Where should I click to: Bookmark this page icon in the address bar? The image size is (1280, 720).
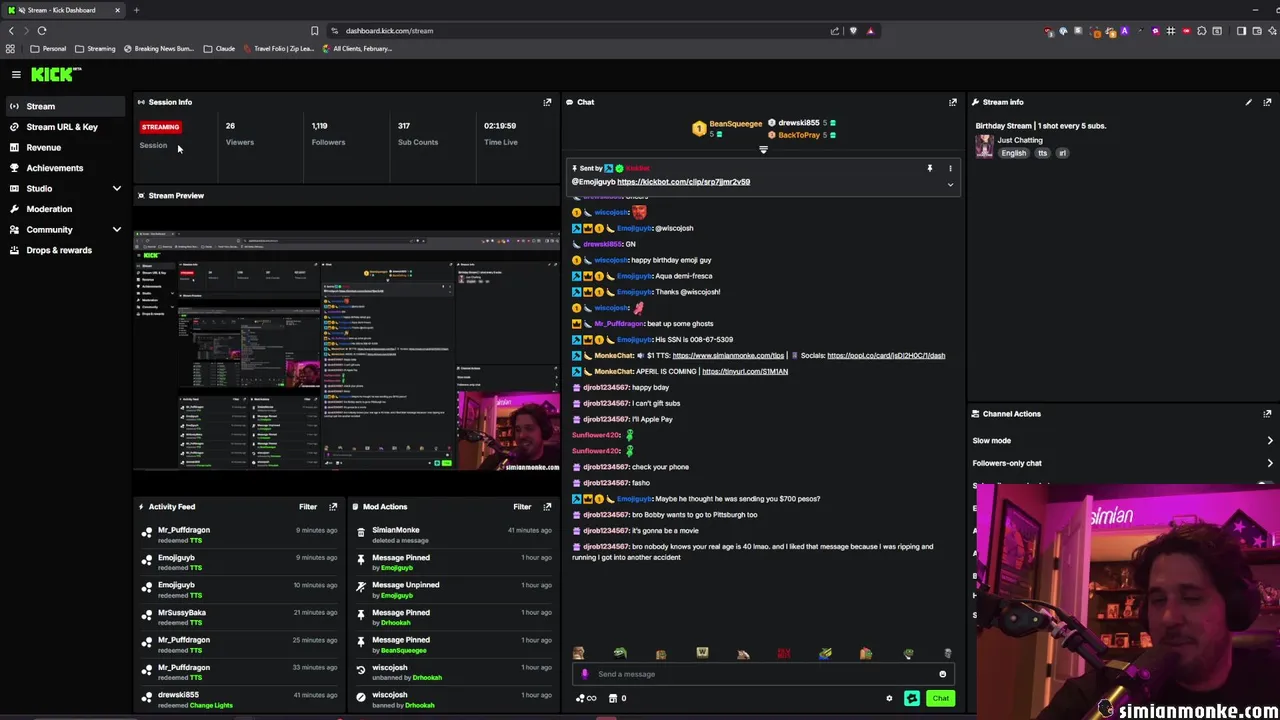tap(314, 31)
